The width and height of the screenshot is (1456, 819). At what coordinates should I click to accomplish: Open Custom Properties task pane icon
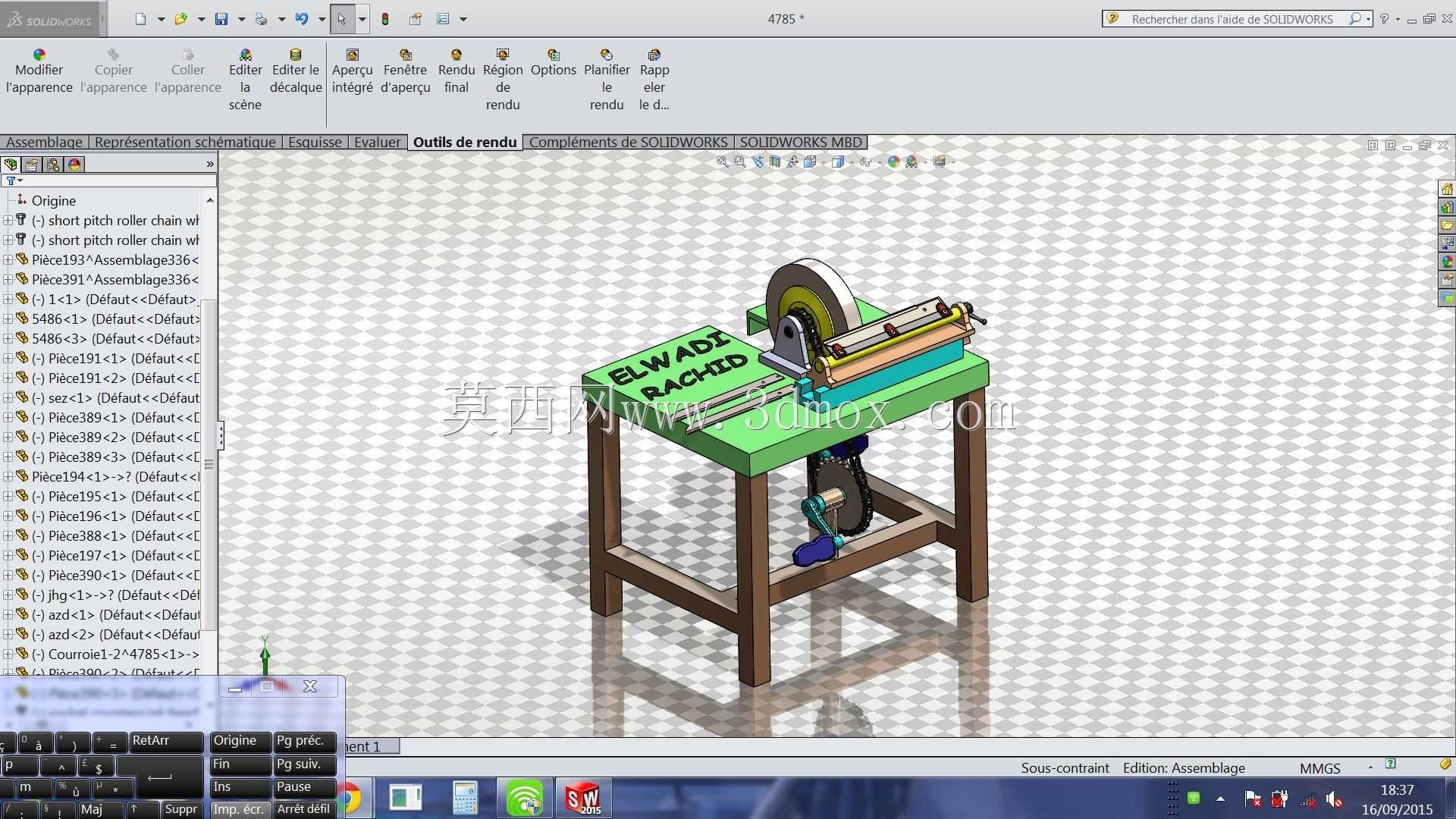(1447, 280)
